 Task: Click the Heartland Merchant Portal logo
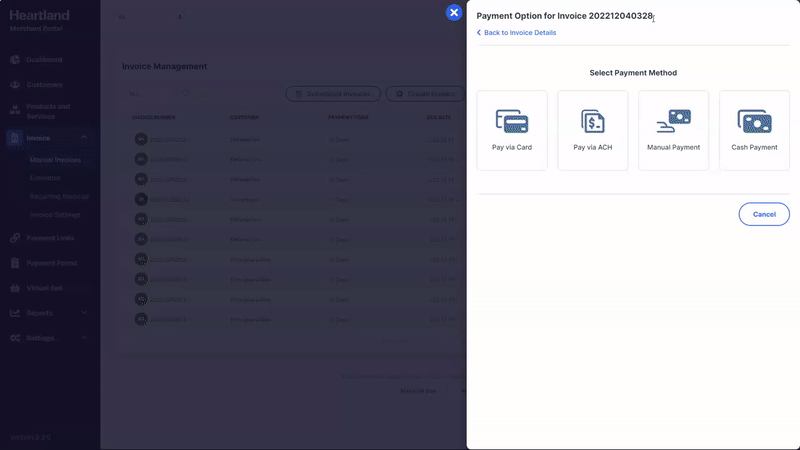[40, 20]
